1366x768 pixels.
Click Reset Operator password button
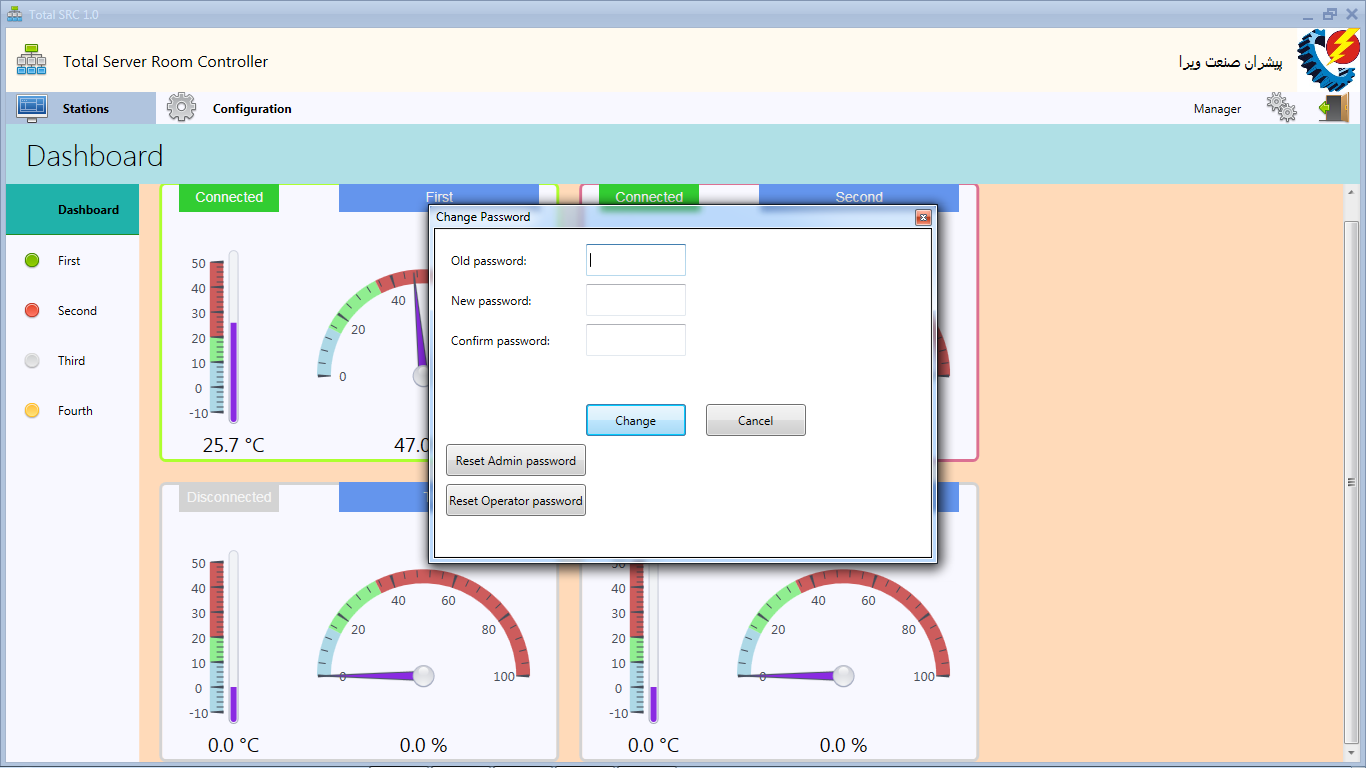[x=516, y=500]
